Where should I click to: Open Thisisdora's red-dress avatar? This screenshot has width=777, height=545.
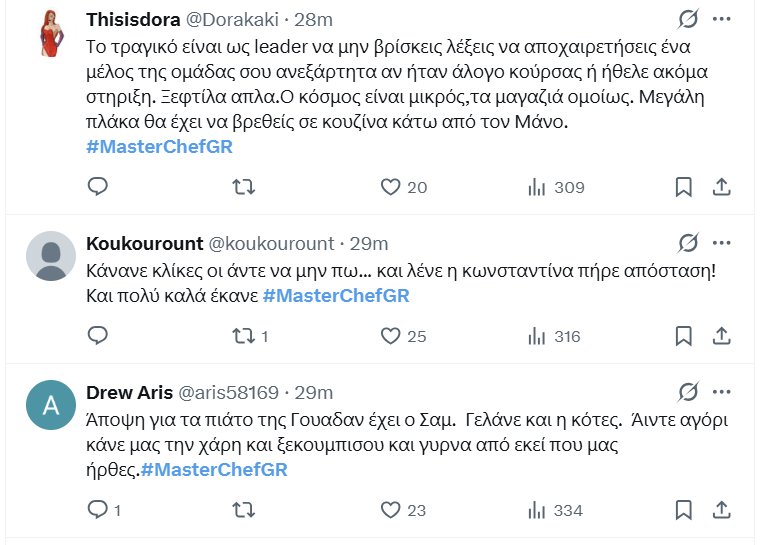(x=50, y=33)
